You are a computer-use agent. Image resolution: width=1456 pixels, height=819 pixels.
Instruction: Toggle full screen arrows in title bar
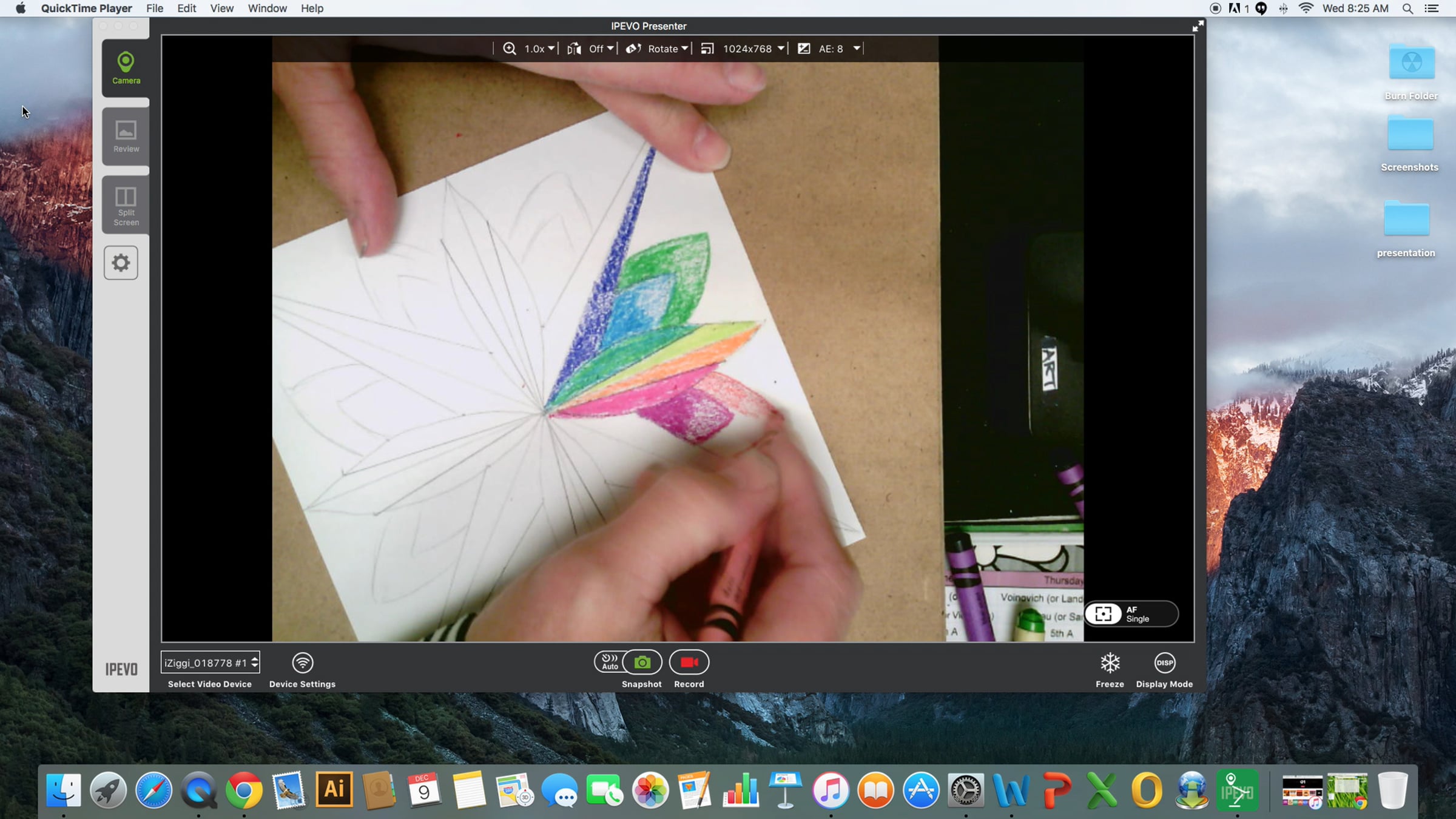[x=1198, y=26]
